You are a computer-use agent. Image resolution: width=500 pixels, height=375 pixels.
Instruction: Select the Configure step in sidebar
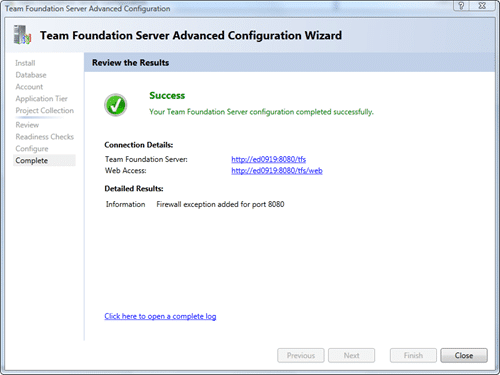32,149
